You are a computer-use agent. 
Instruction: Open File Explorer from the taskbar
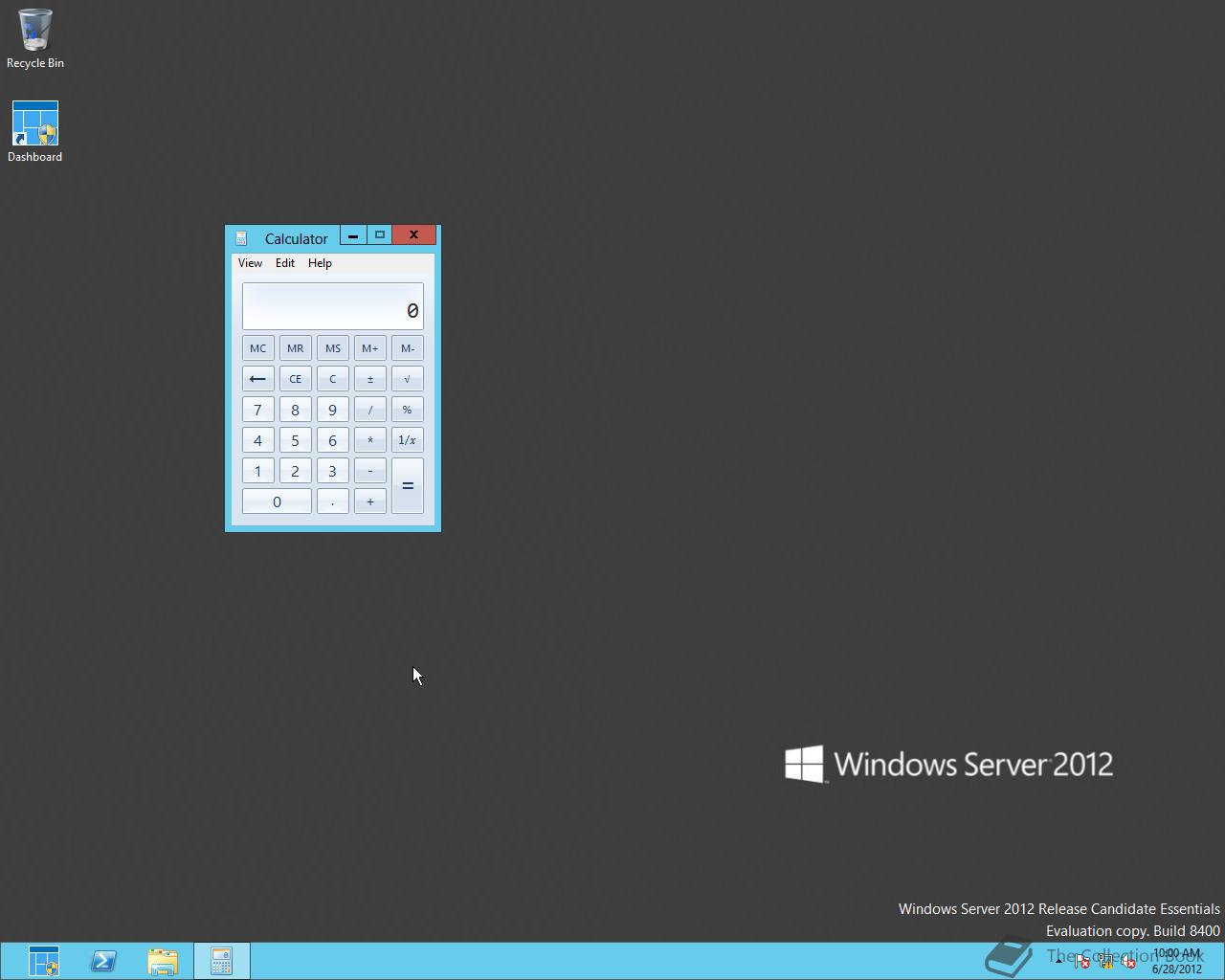point(163,961)
